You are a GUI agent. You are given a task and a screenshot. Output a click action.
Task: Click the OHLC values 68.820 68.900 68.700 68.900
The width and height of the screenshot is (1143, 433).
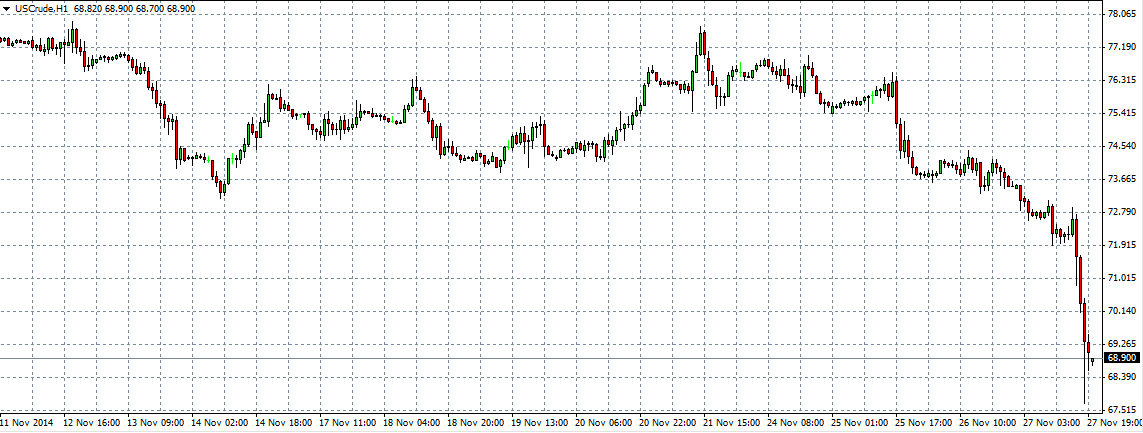pos(134,8)
